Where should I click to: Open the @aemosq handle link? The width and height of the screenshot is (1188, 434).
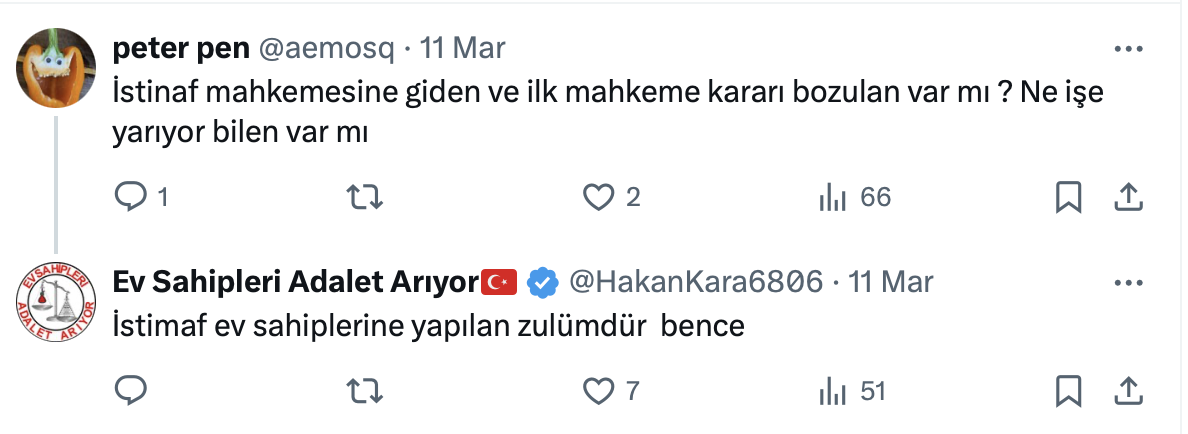coord(328,48)
